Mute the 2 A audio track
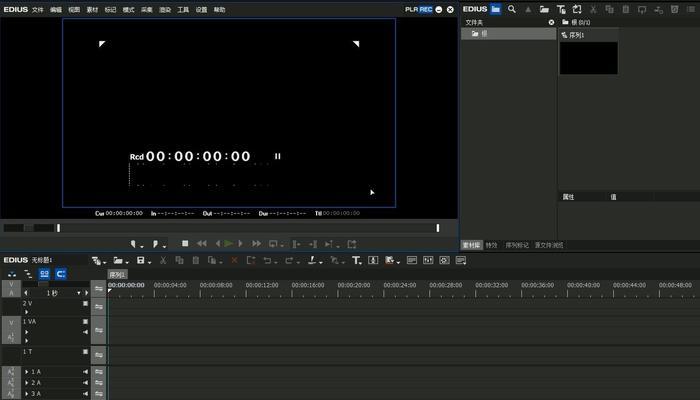 [x=85, y=383]
